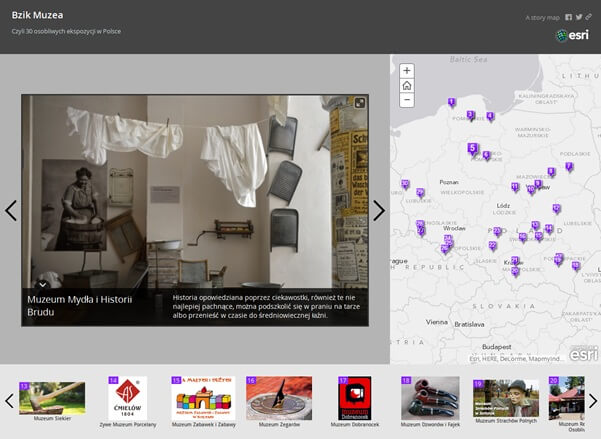
Task: Click the 'A story map' link
Action: click(542, 18)
